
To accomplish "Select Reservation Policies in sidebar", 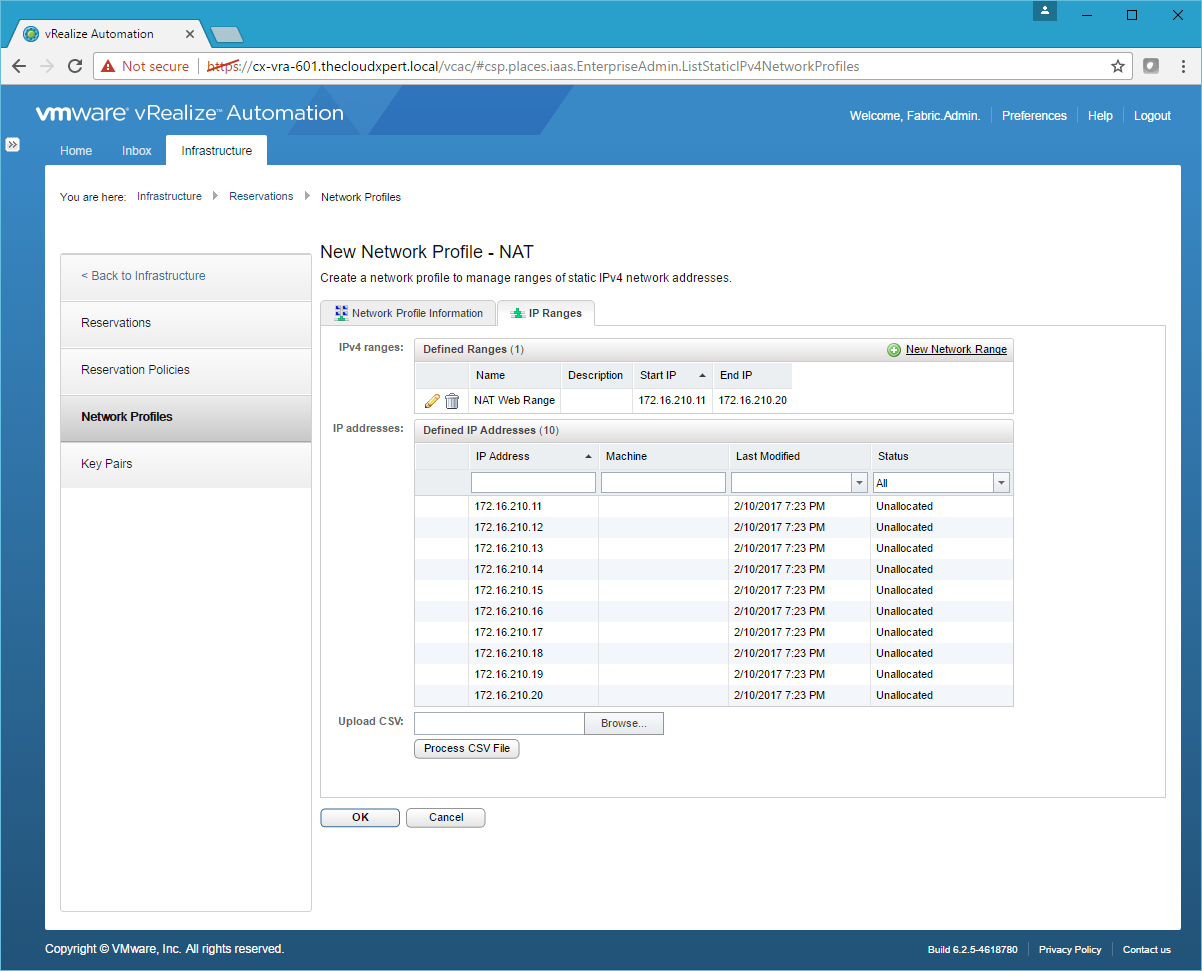I will 135,370.
